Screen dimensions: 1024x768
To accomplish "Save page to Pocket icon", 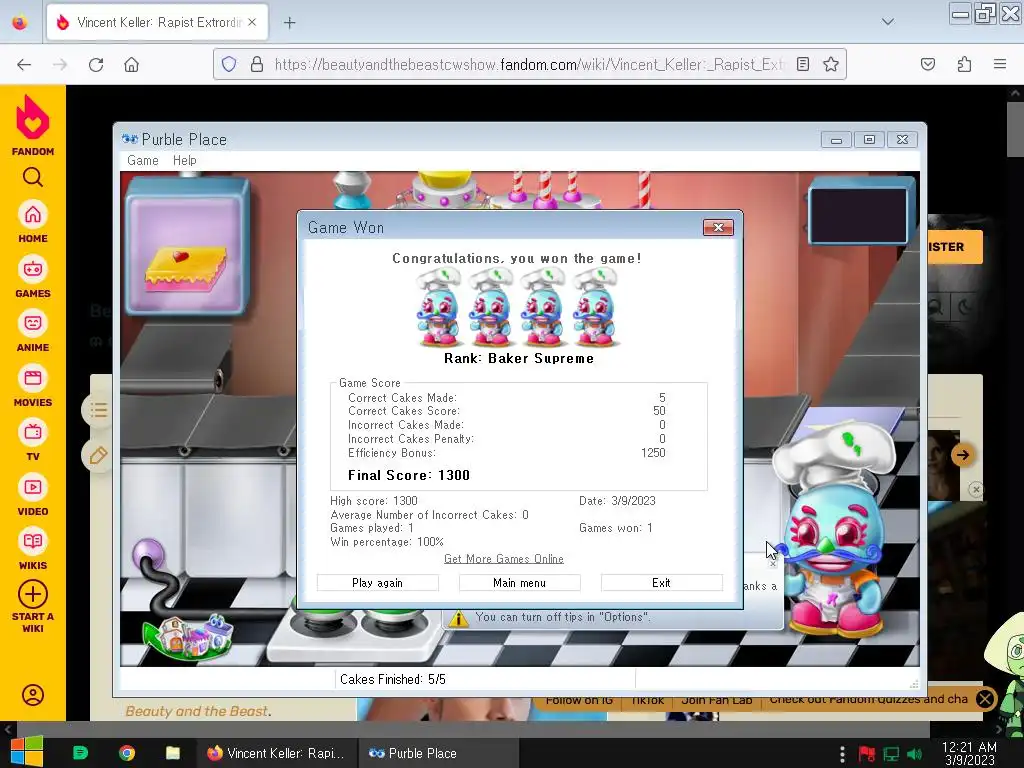I will (928, 64).
